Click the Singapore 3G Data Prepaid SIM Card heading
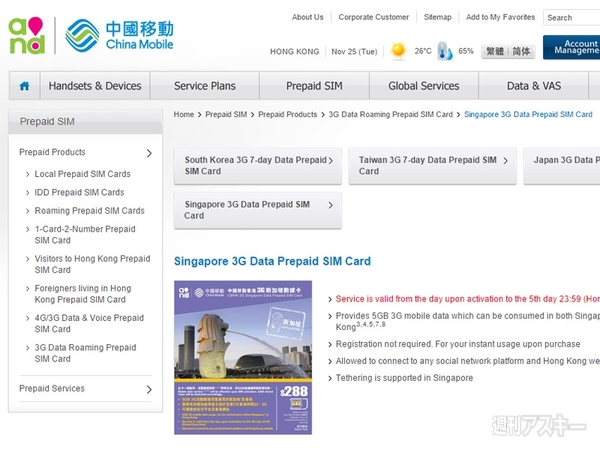This screenshot has height=450, width=600. pos(272,261)
